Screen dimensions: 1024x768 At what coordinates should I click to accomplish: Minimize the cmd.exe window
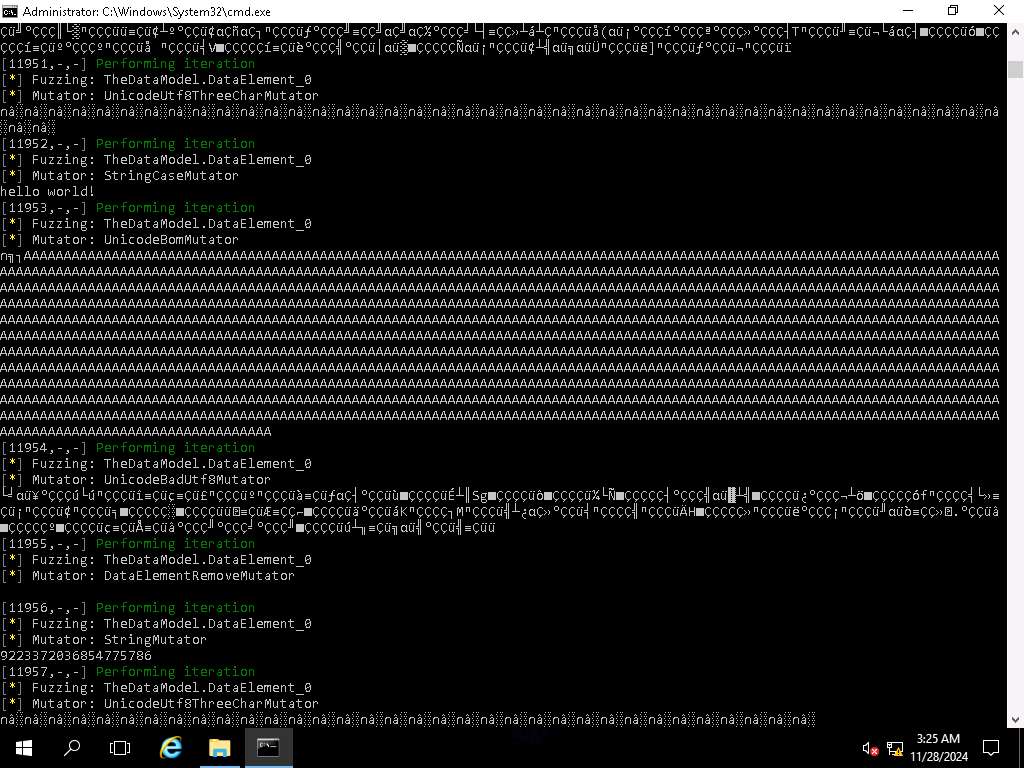click(906, 11)
